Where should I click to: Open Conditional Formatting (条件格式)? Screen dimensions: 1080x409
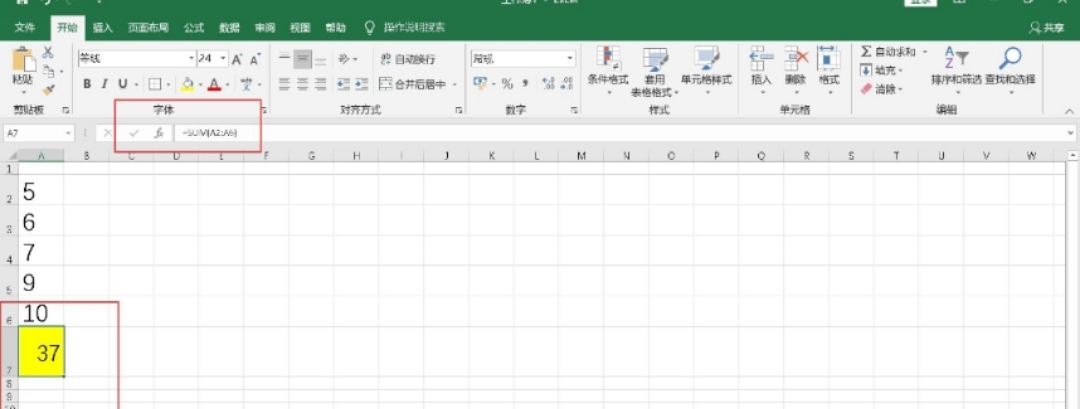click(607, 65)
